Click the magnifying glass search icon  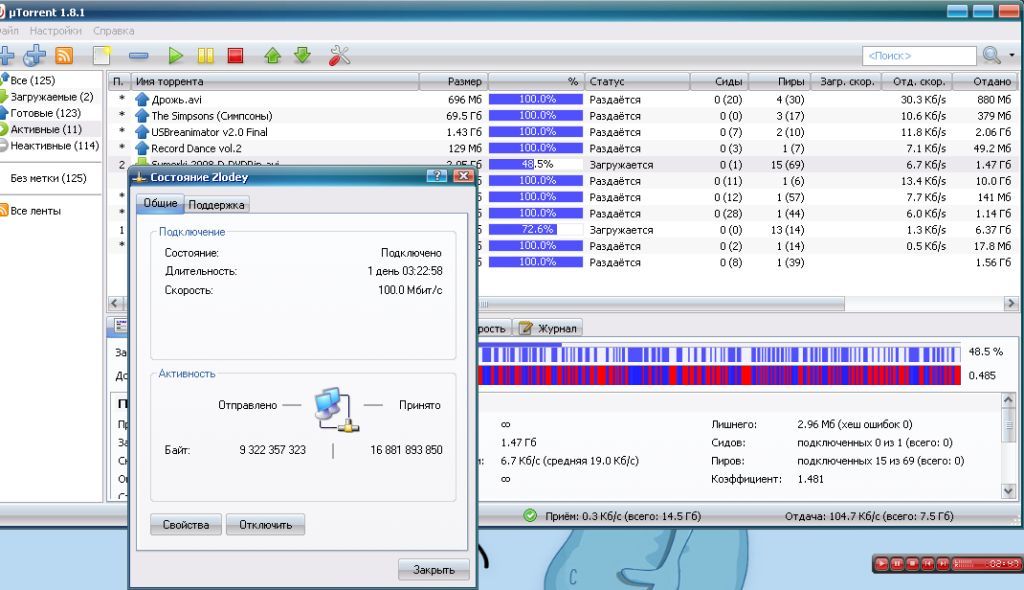tap(992, 56)
